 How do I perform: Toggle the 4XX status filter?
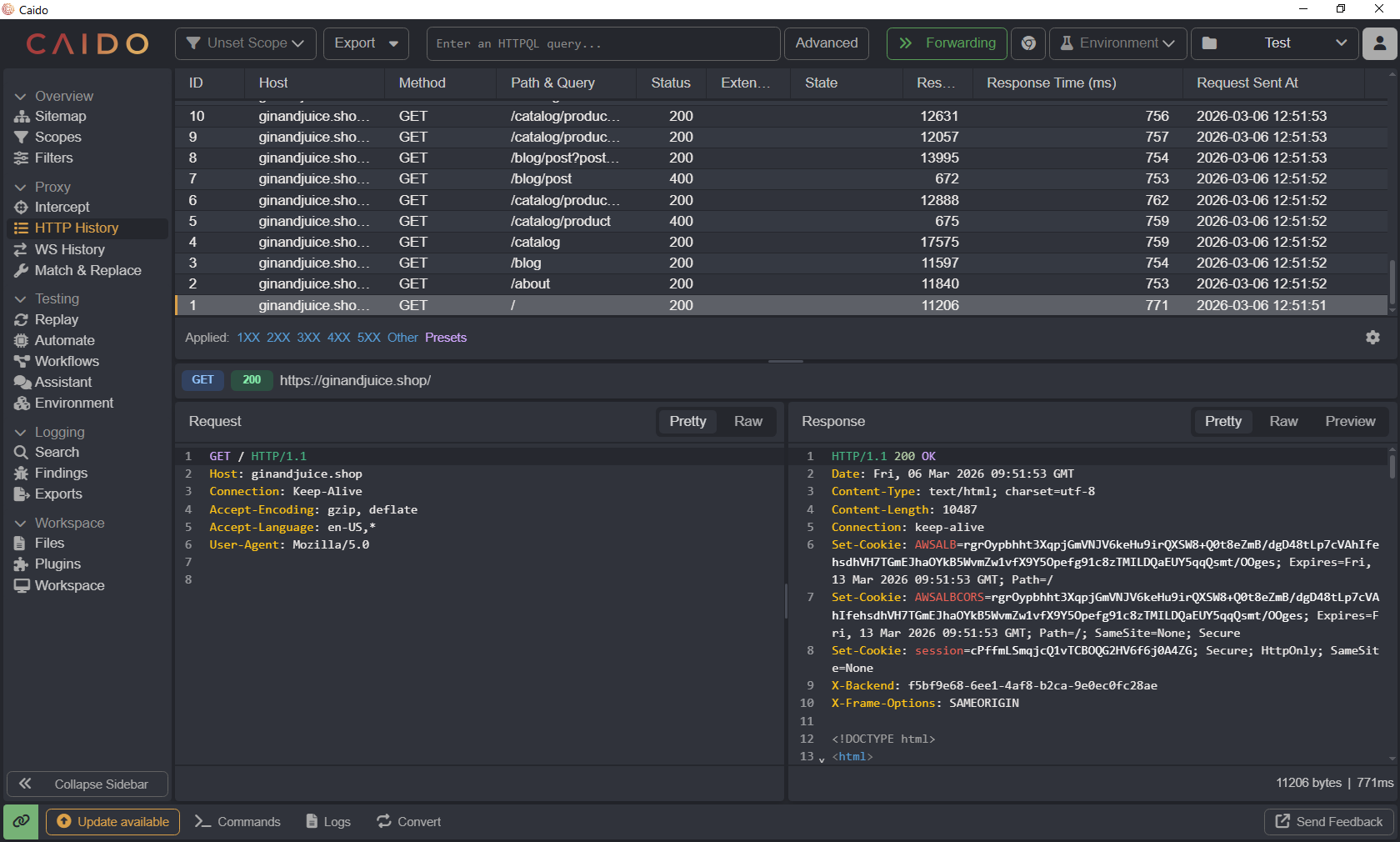tap(338, 338)
